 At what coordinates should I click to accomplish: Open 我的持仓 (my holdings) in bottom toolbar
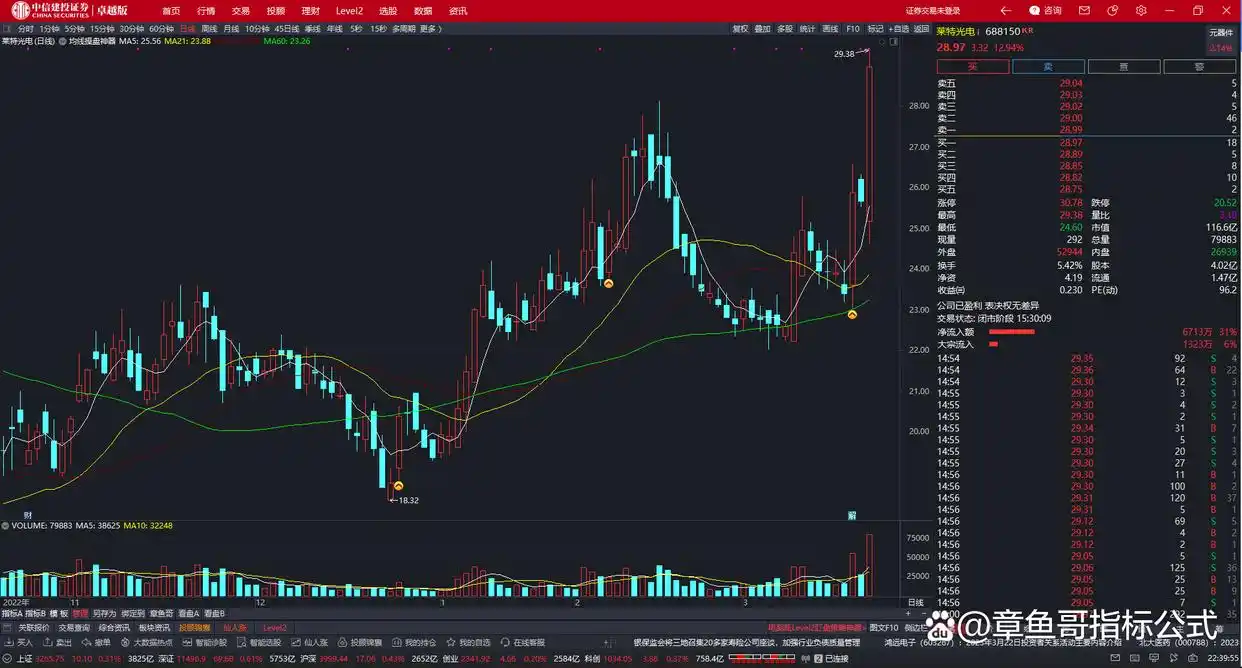click(x=415, y=642)
